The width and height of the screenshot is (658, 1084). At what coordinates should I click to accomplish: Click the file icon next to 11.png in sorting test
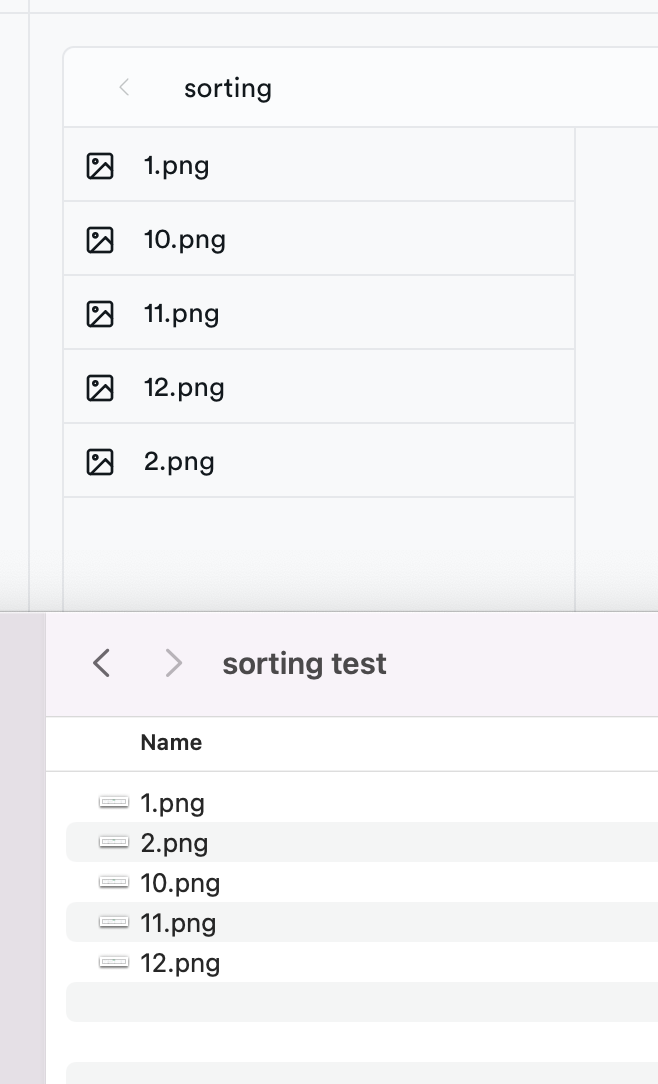[x=115, y=922]
